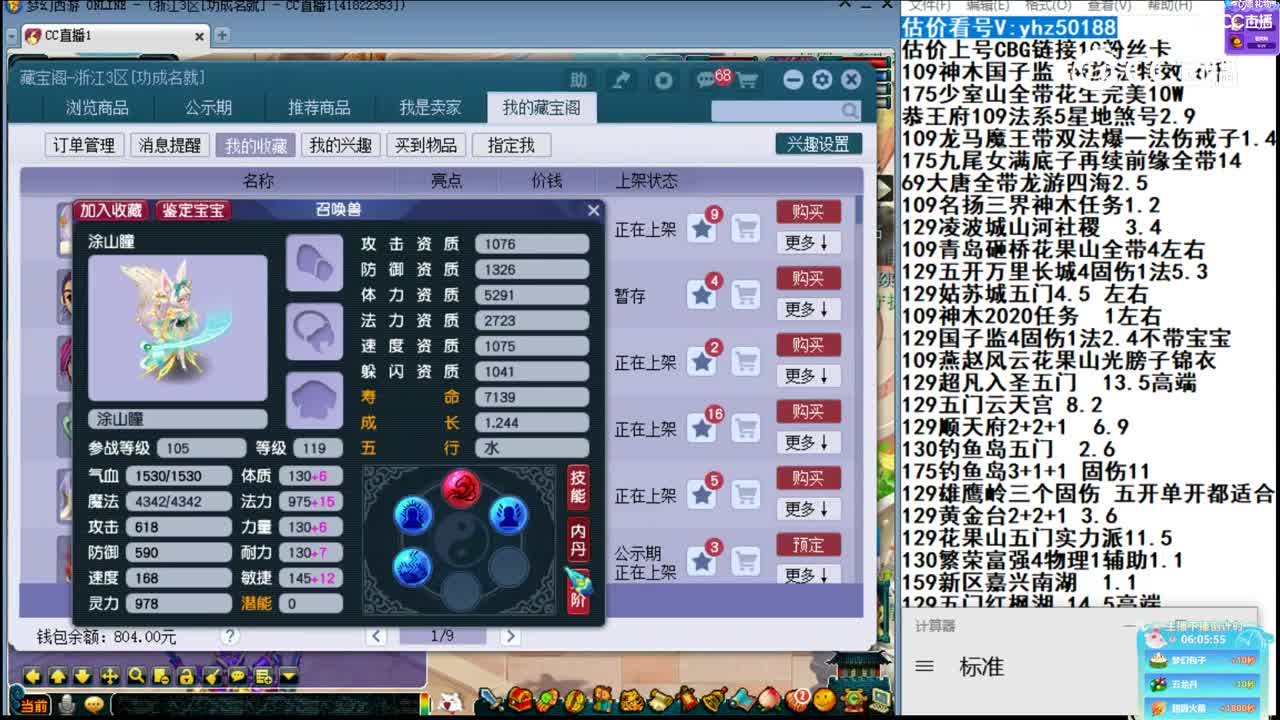Screen dimensions: 1280x720
Task: Go to next page of favorites list
Action: coord(510,636)
